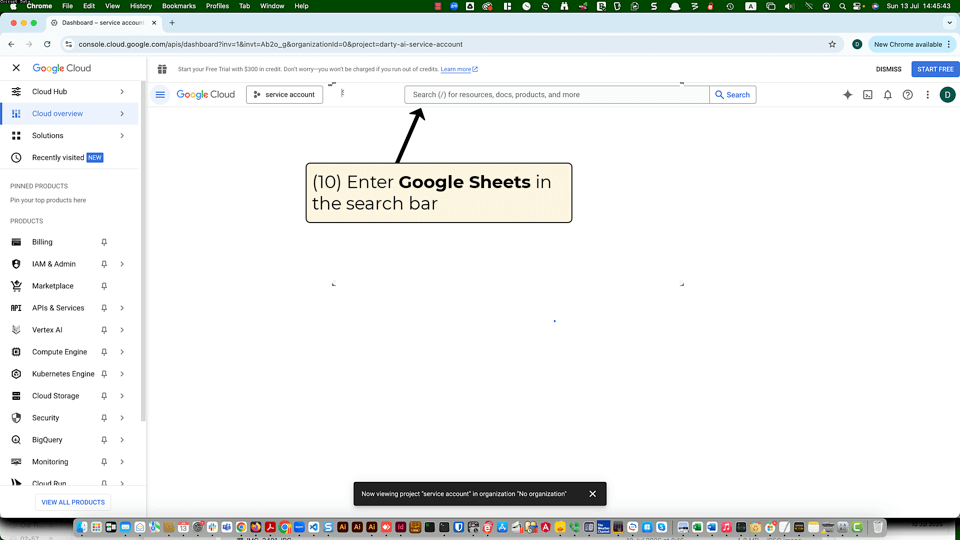Click the BigQuery icon
This screenshot has height=540, width=960.
[17, 440]
